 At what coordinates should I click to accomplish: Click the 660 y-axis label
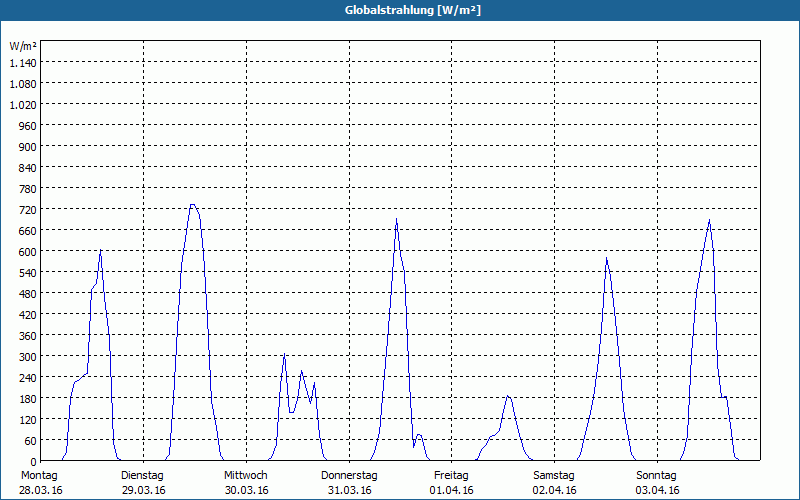(x=29, y=231)
